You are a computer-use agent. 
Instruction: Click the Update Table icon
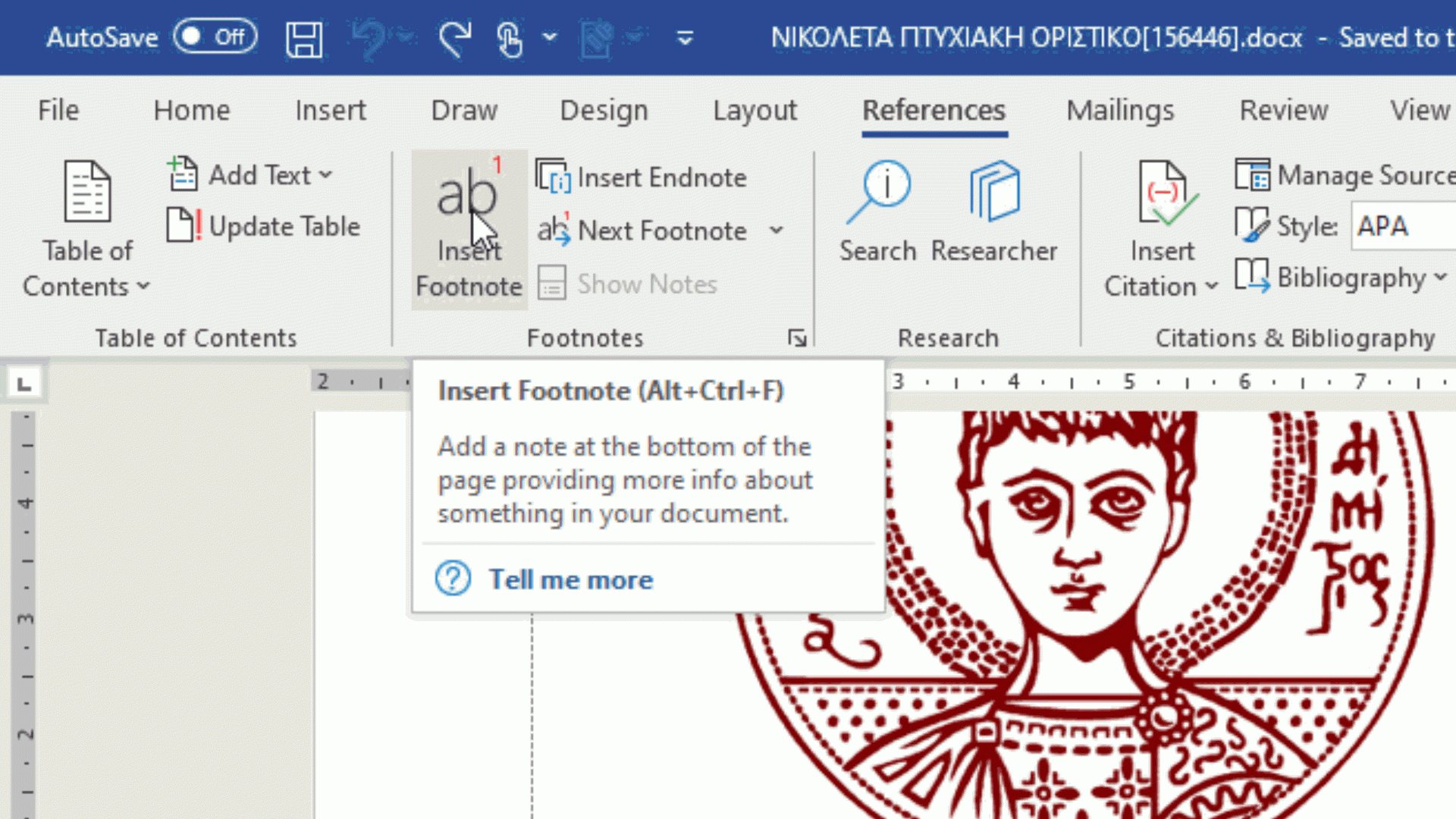pyautogui.click(x=183, y=226)
